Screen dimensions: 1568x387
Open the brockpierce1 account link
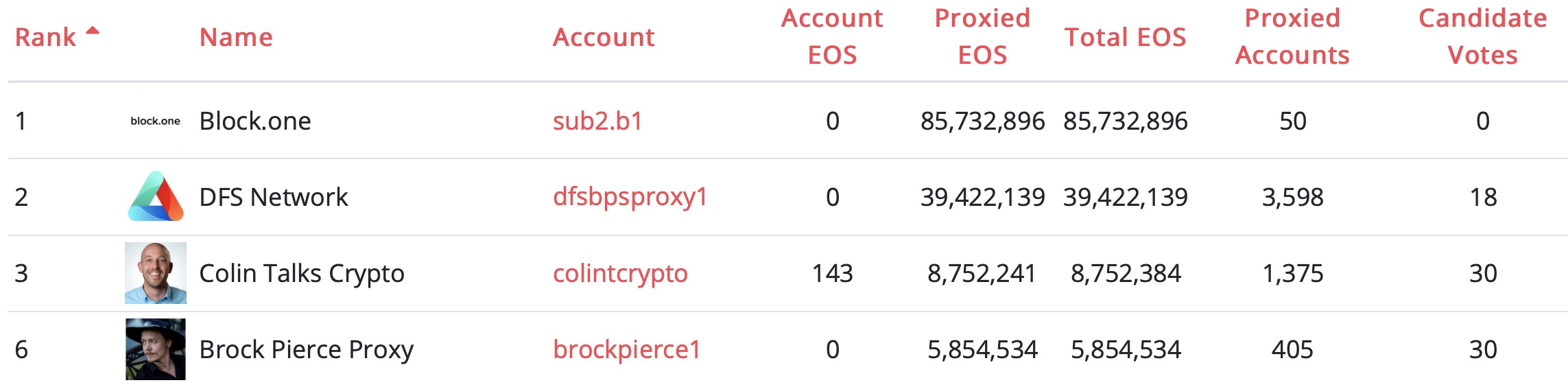pos(626,349)
